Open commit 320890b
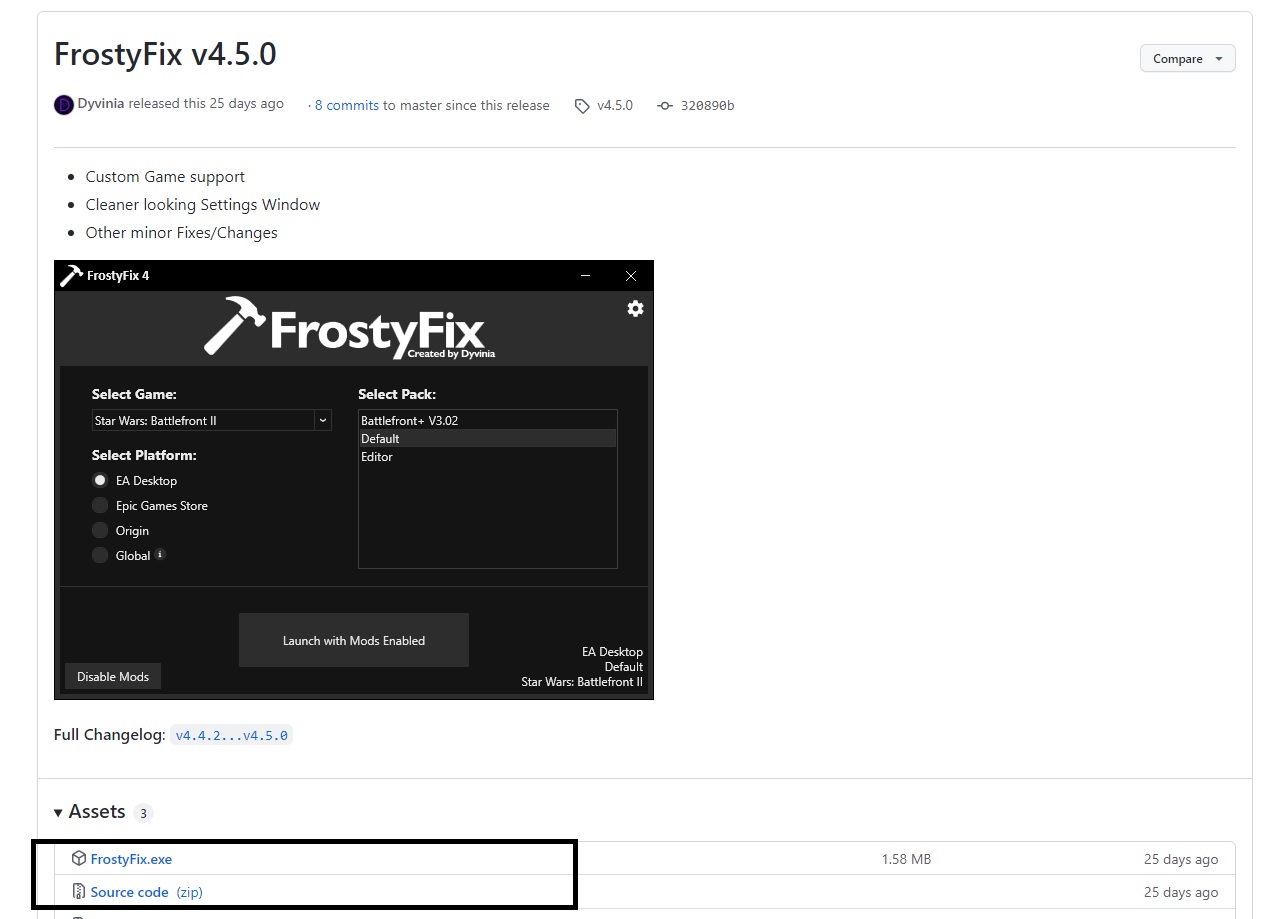 click(x=707, y=105)
